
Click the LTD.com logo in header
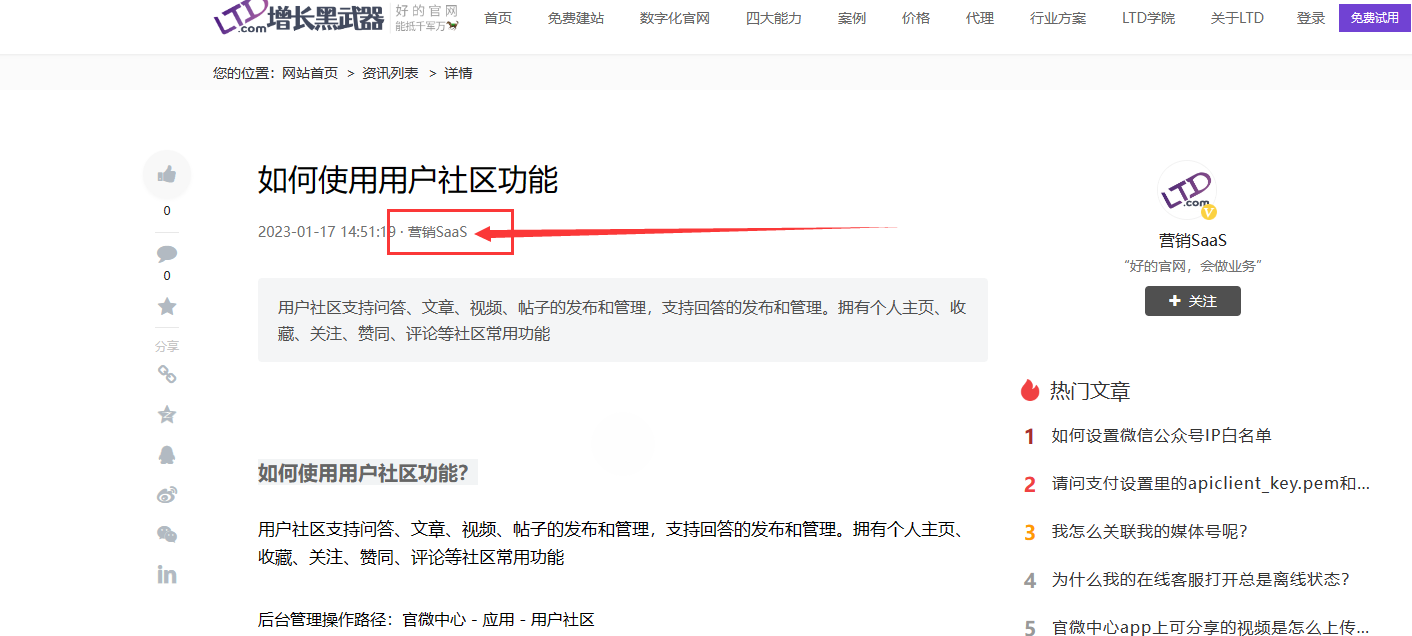click(298, 18)
